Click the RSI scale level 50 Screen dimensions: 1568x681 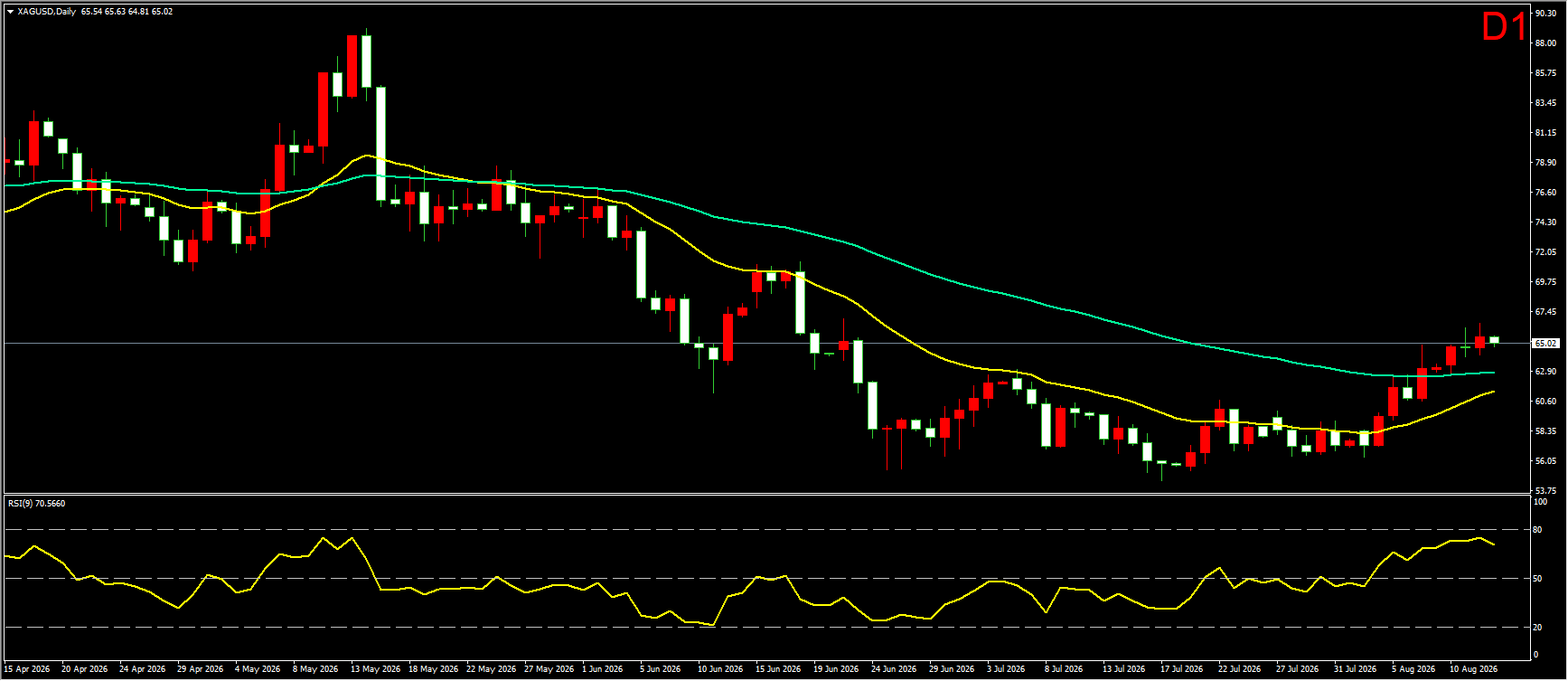point(1538,579)
